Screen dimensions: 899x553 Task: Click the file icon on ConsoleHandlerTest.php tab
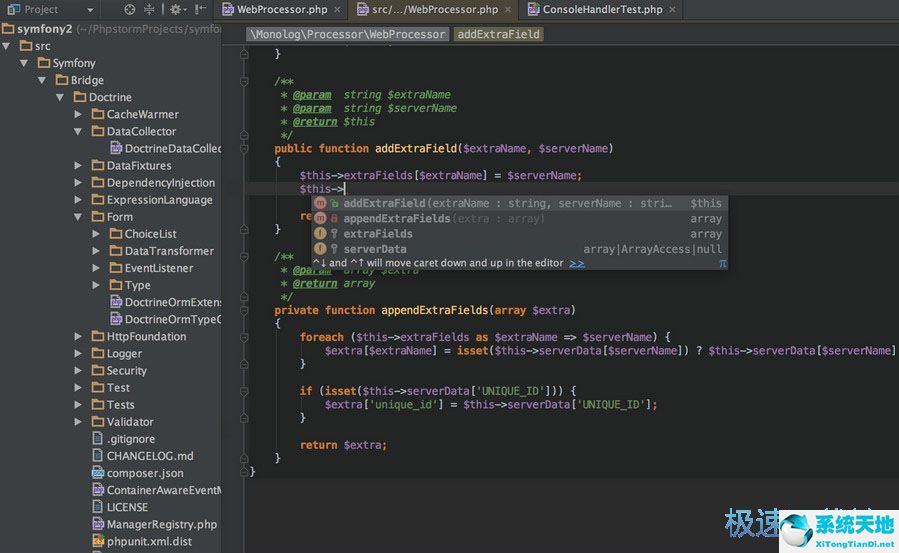click(534, 9)
